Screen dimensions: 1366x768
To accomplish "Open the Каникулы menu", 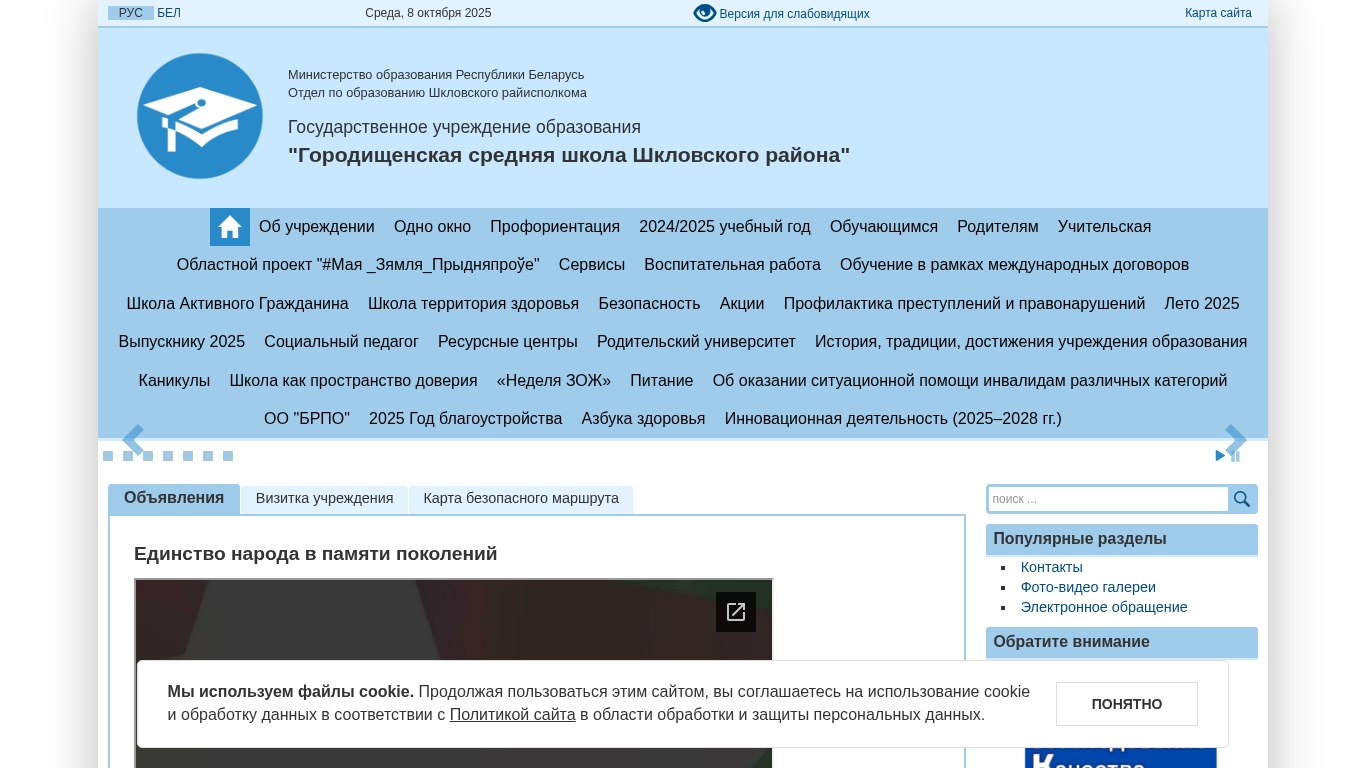I will pyautogui.click(x=175, y=381).
